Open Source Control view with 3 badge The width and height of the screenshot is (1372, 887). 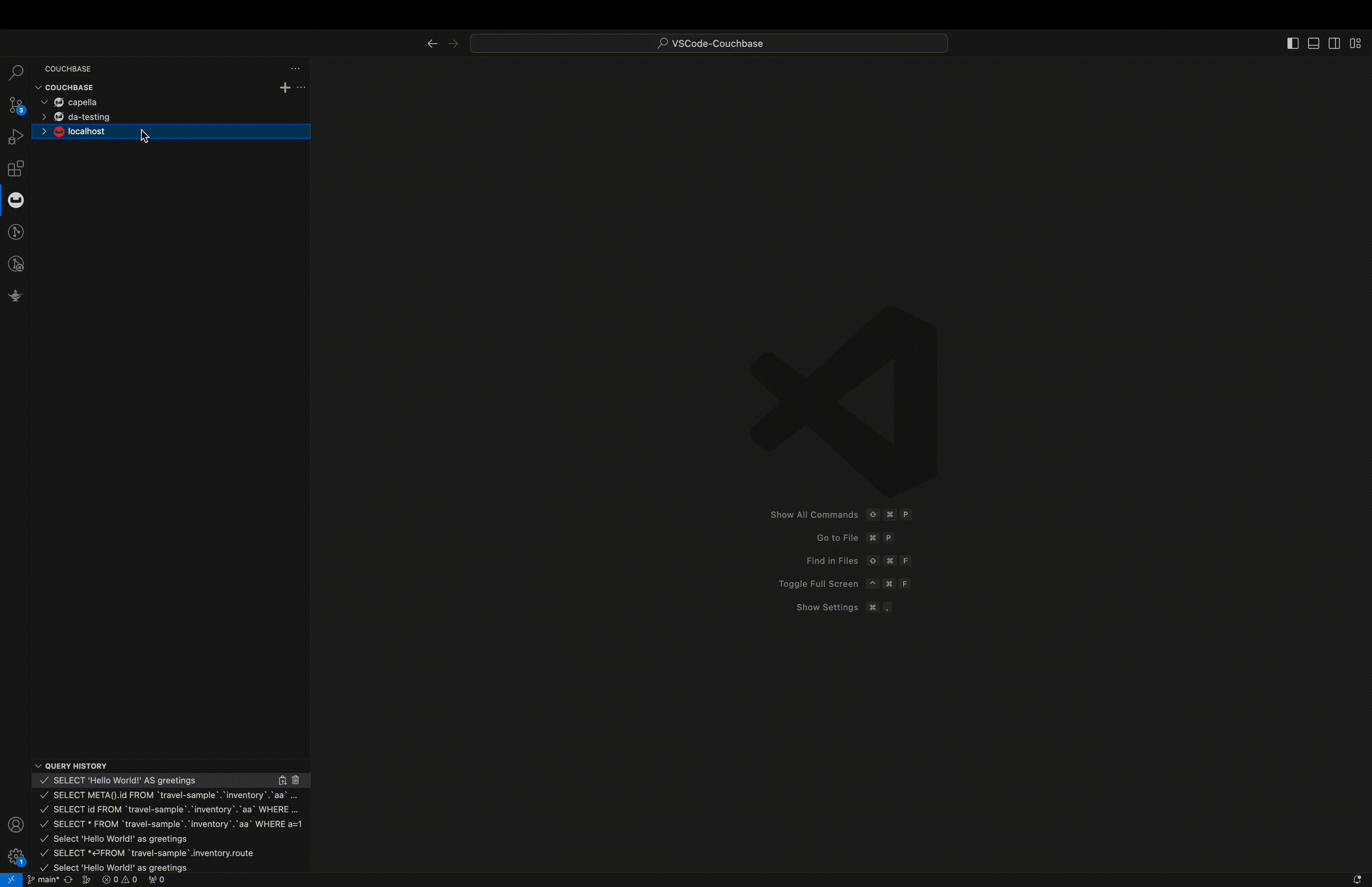[x=16, y=105]
